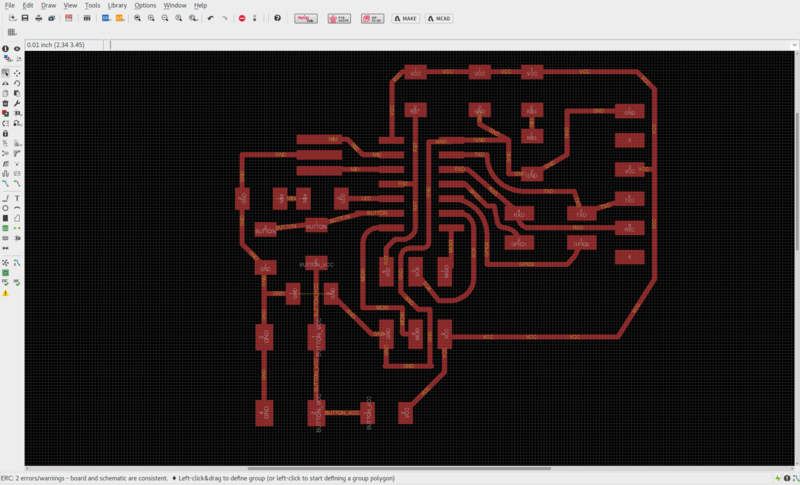Open the Grid settings icon
Screen dimensions: 800x485
coord(12,32)
